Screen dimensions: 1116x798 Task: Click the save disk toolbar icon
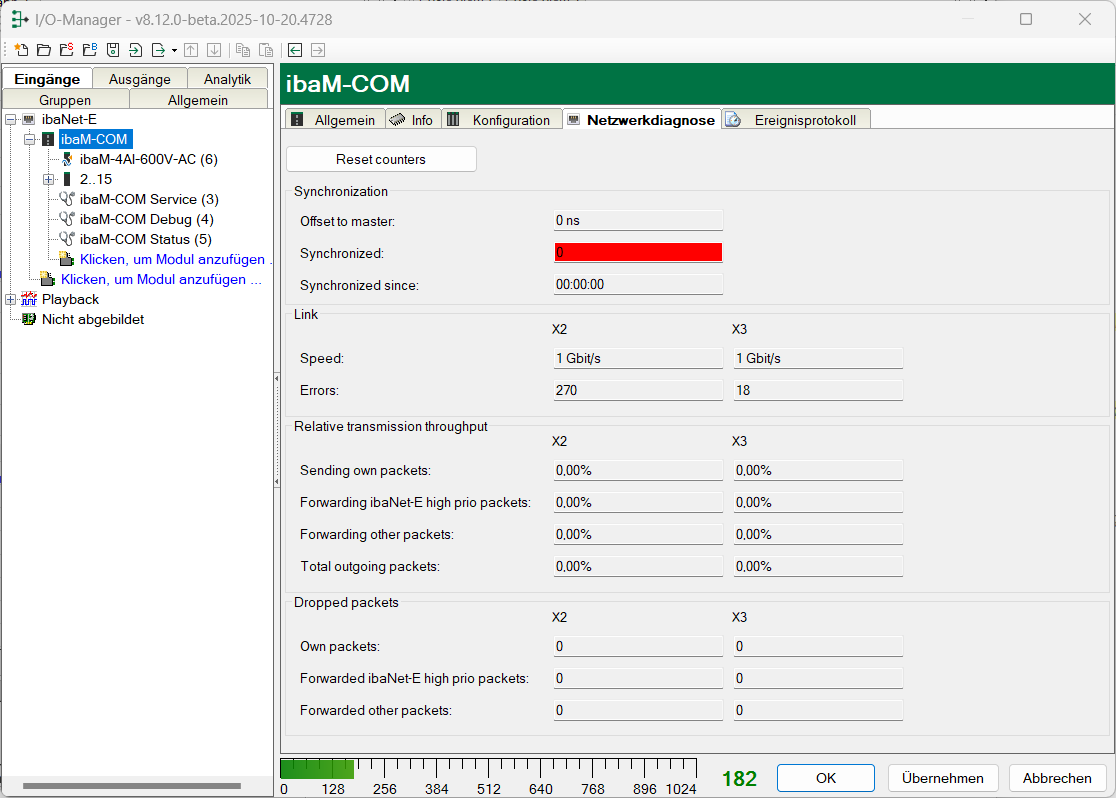click(113, 50)
